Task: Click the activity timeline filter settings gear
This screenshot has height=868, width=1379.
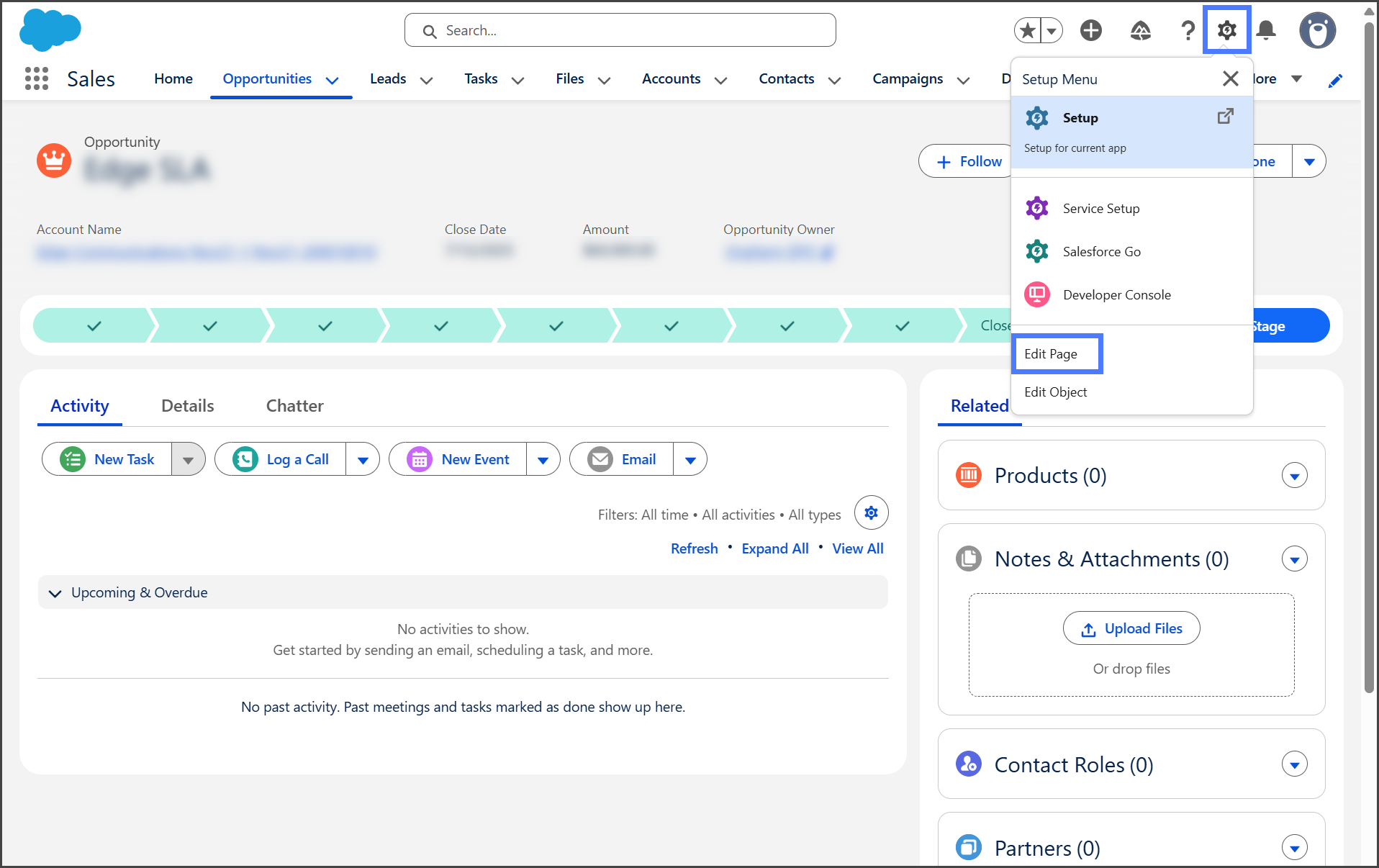Action: (871, 513)
